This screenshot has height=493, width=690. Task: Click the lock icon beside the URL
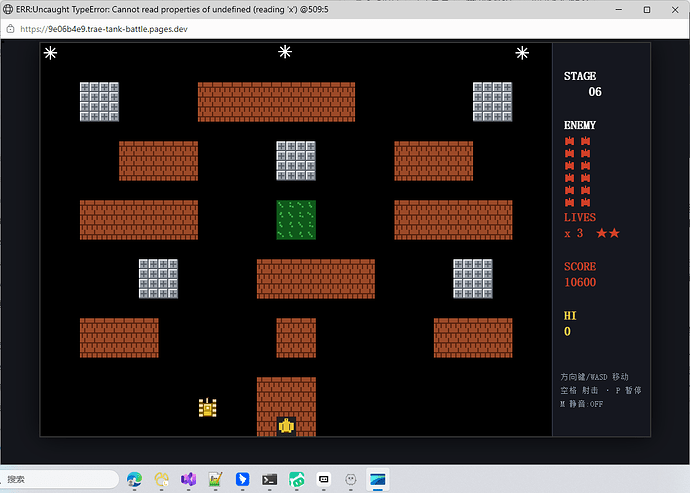[10, 29]
